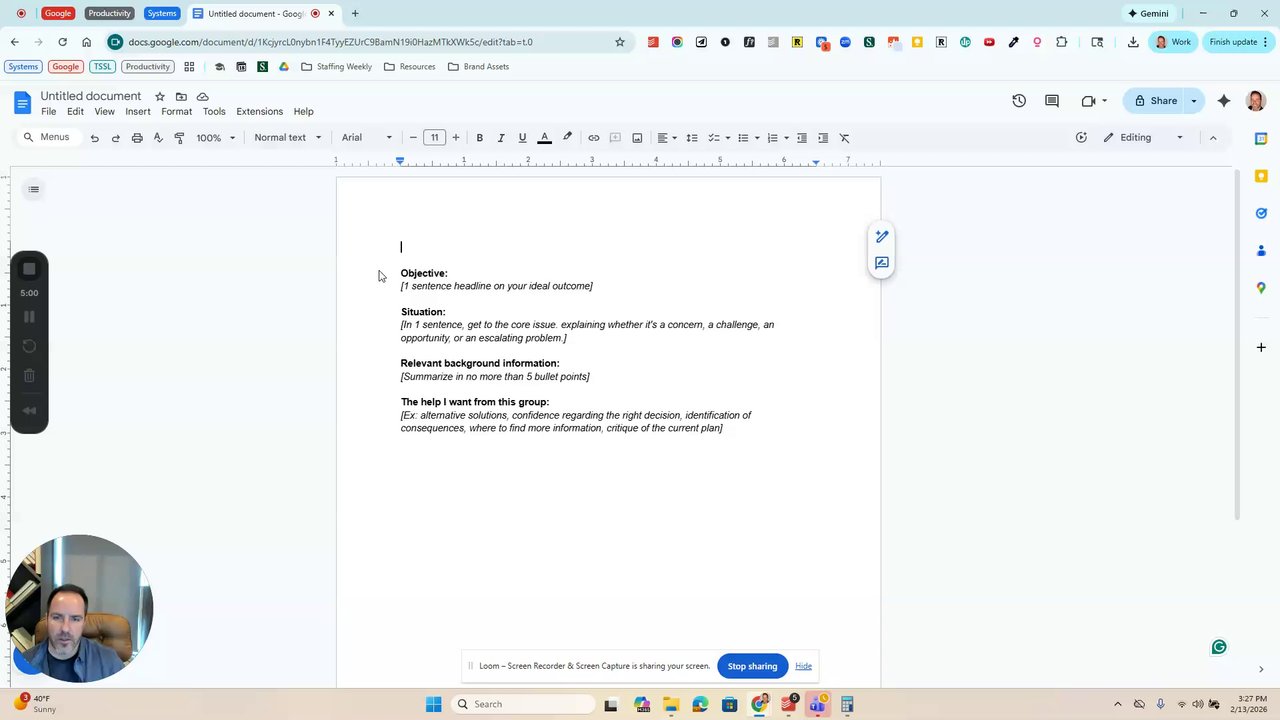Insert a link from the toolbar
The width and height of the screenshot is (1280, 720).
pyautogui.click(x=593, y=138)
